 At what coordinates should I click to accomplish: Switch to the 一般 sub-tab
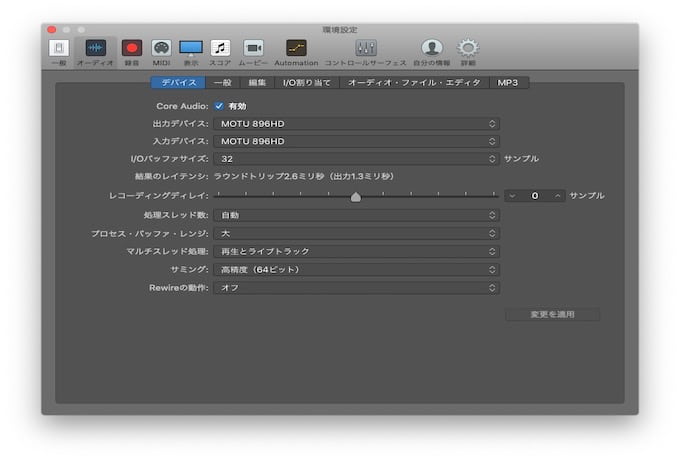point(223,83)
